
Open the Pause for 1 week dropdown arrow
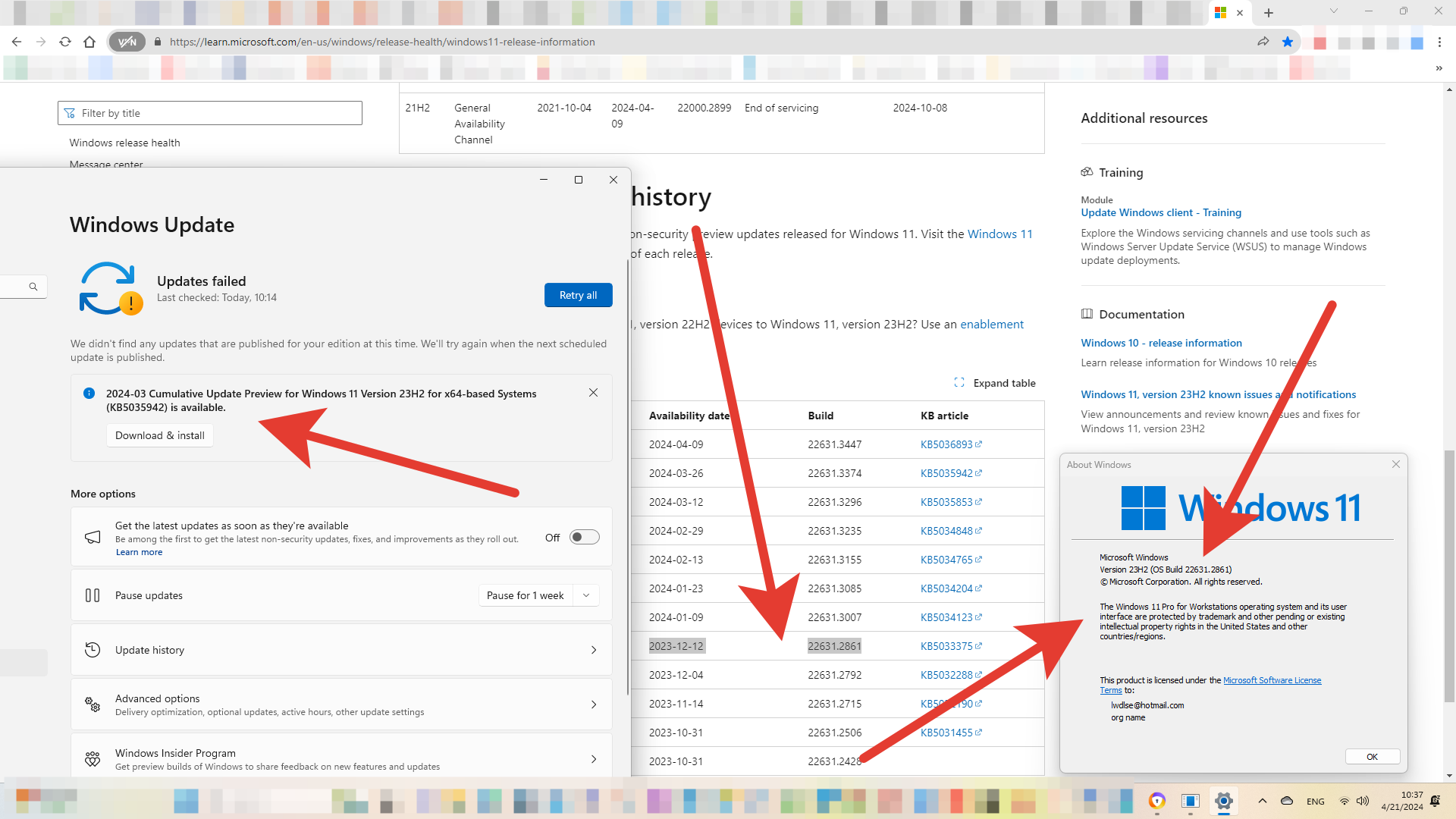coord(586,595)
